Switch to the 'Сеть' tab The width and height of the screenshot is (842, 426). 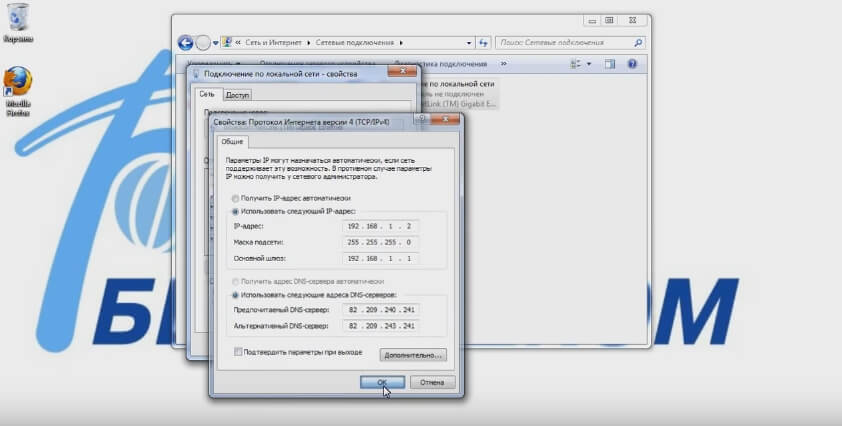pyautogui.click(x=207, y=94)
